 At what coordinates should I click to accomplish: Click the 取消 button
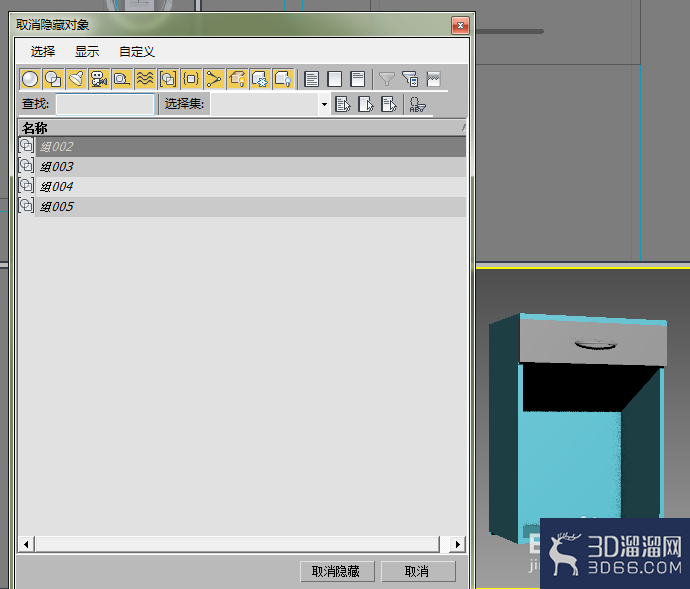point(418,571)
